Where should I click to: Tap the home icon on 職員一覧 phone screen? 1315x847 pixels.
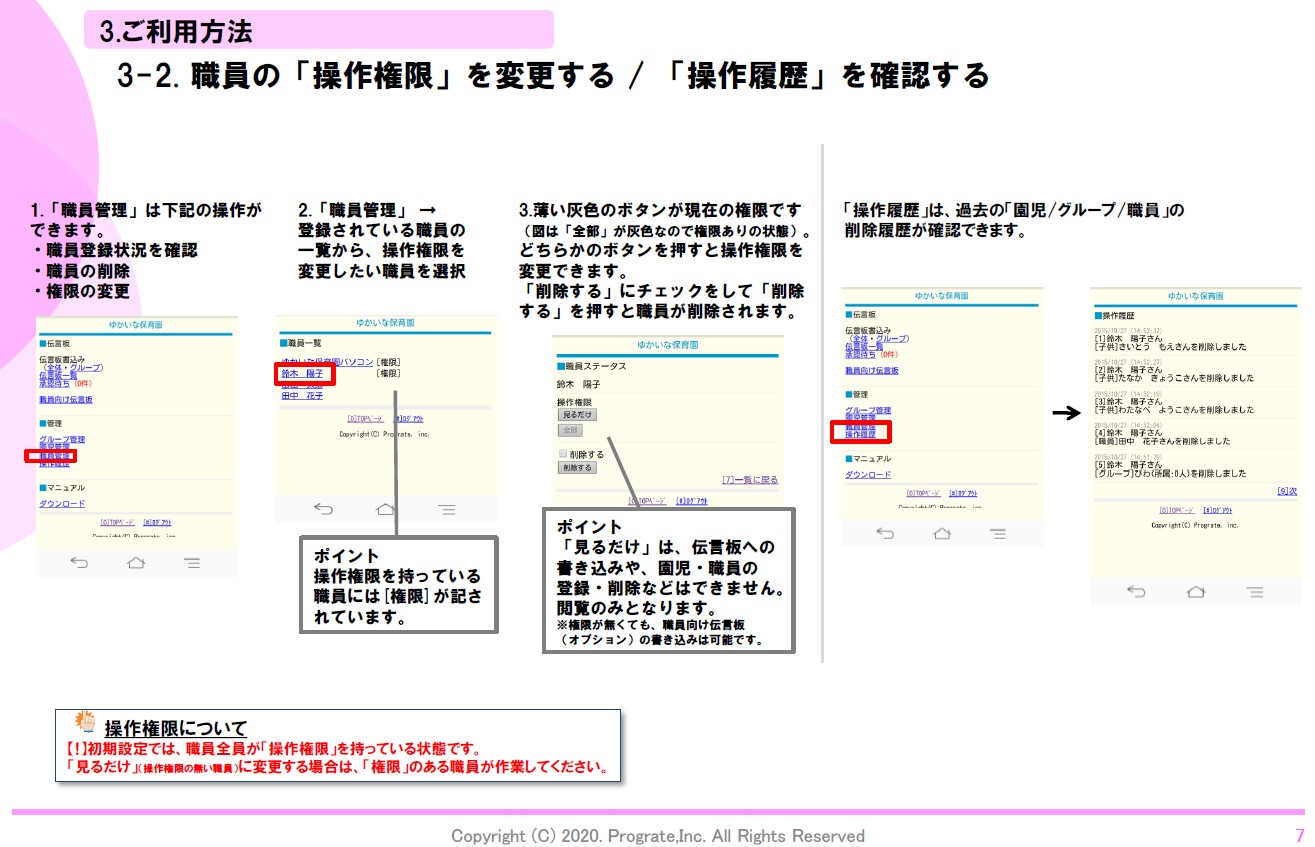385,509
